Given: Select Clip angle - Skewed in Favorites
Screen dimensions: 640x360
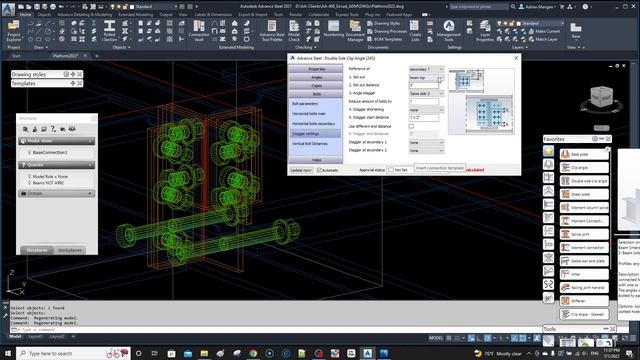Looking at the screenshot, I should [x=584, y=314].
